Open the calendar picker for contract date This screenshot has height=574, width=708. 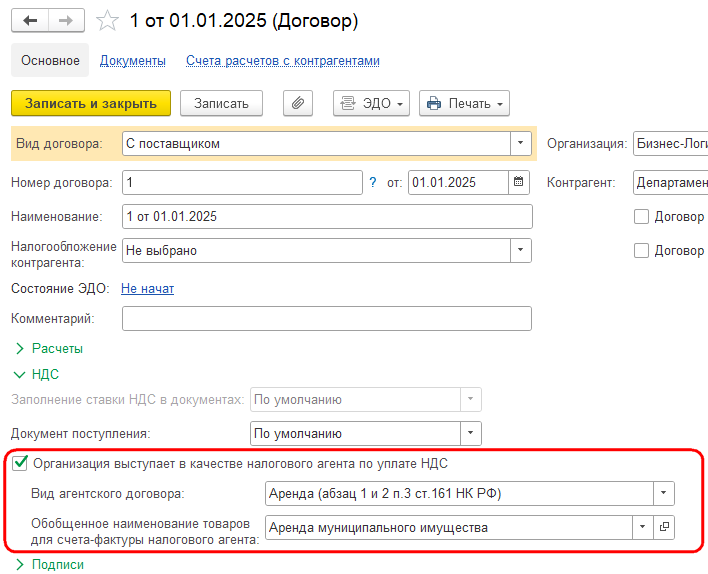[518, 182]
